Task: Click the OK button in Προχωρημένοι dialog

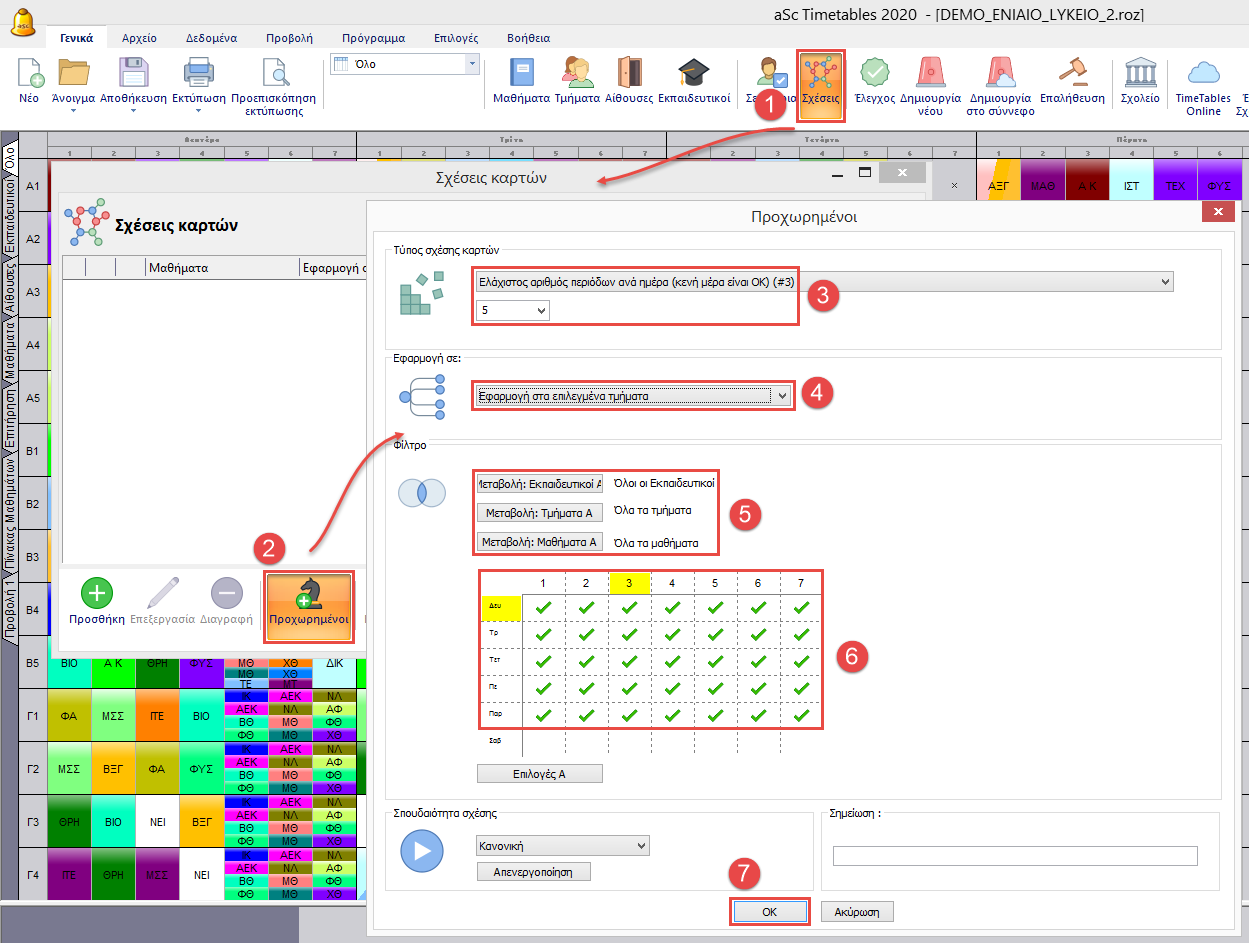Action: click(769, 912)
